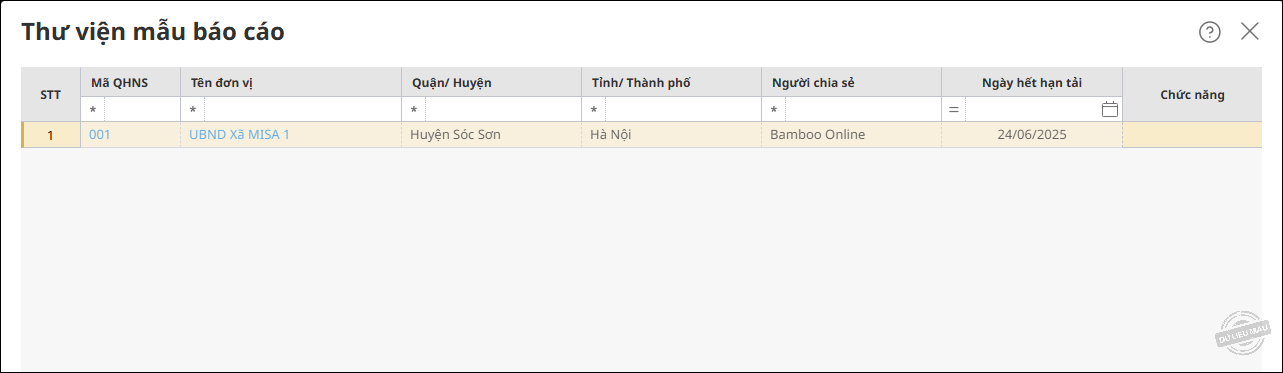The image size is (1283, 373).
Task: Open filter operator for Người chia sẻ column
Action: click(773, 110)
